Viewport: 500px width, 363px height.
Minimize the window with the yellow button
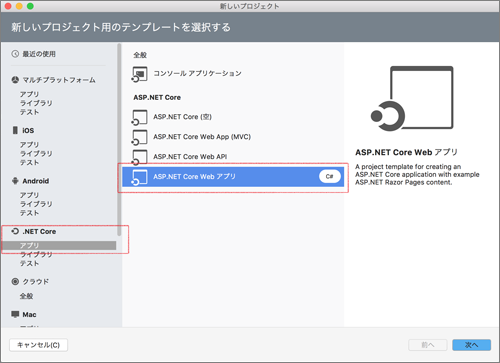pos(19,6)
